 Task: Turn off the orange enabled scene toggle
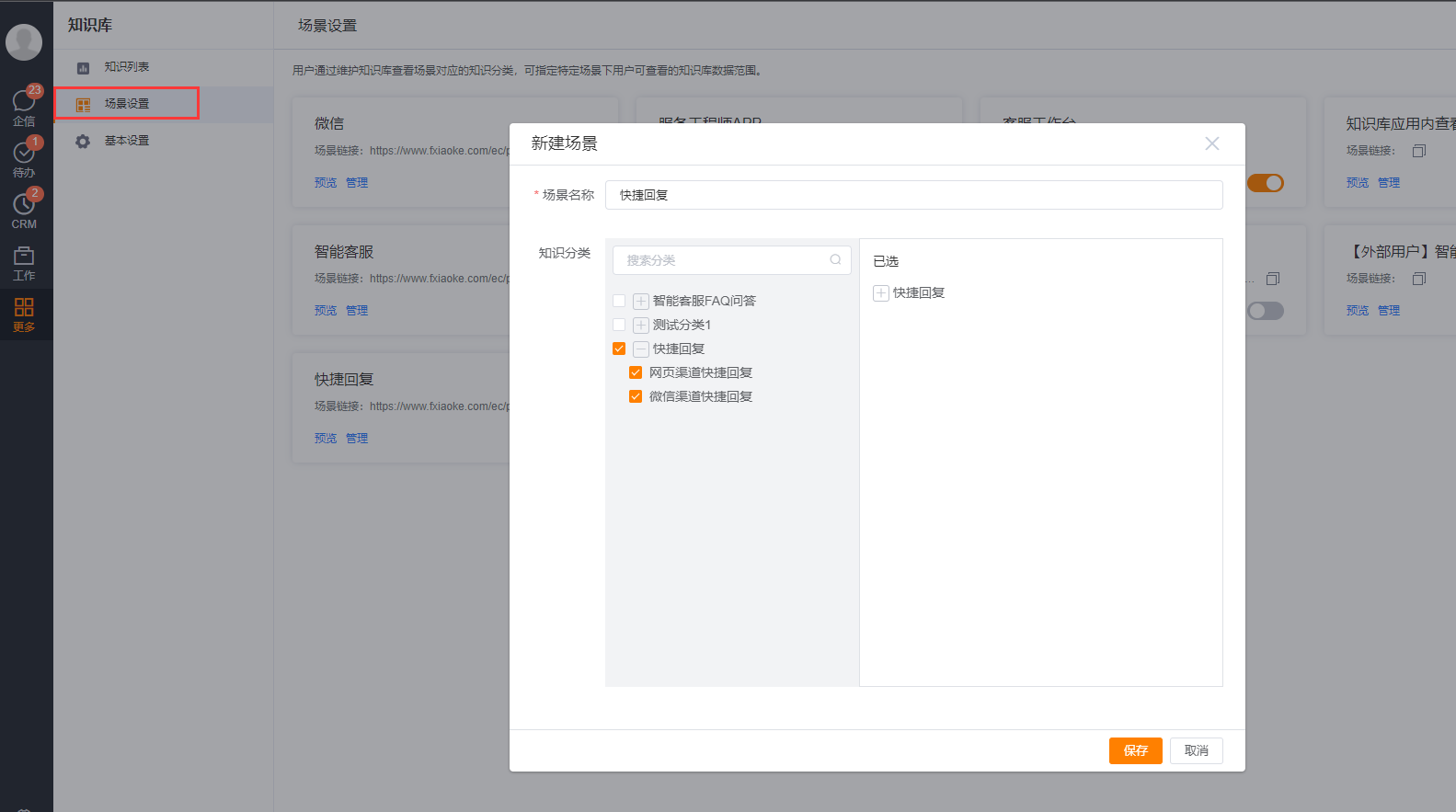tap(1266, 183)
